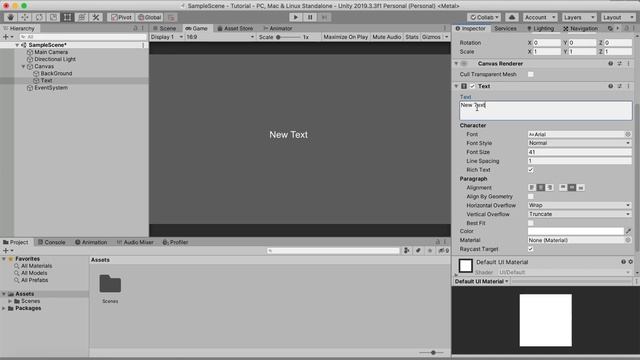The height and width of the screenshot is (360, 640).
Task: Switch to the Profiler tab
Action: coord(176,242)
